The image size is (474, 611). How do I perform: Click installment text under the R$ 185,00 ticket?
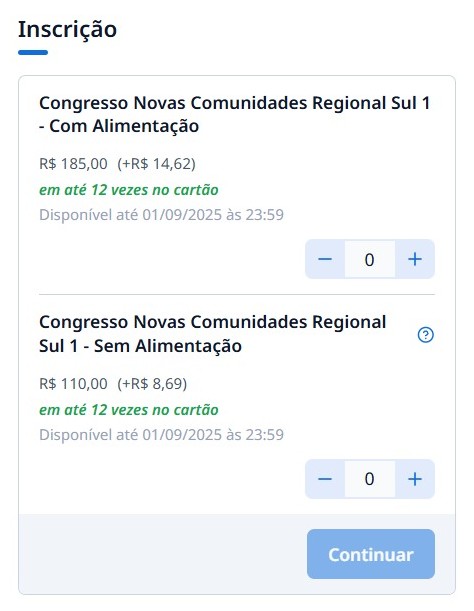[129, 190]
